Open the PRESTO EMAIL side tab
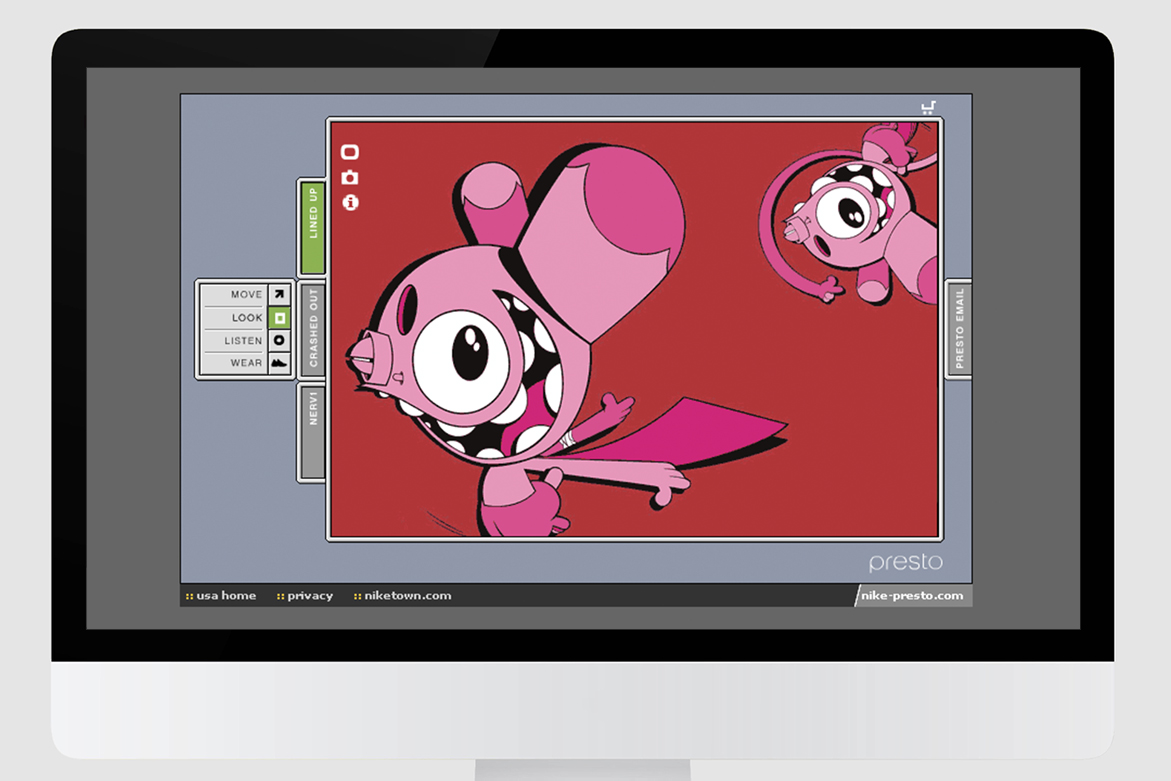This screenshot has height=781, width=1171. point(959,329)
